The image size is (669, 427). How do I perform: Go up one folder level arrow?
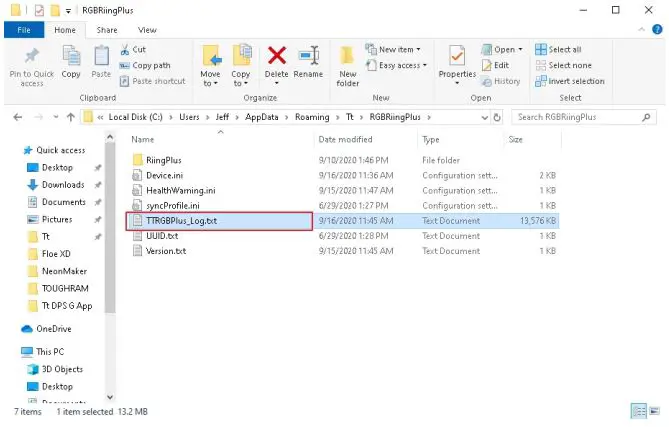[x=71, y=117]
